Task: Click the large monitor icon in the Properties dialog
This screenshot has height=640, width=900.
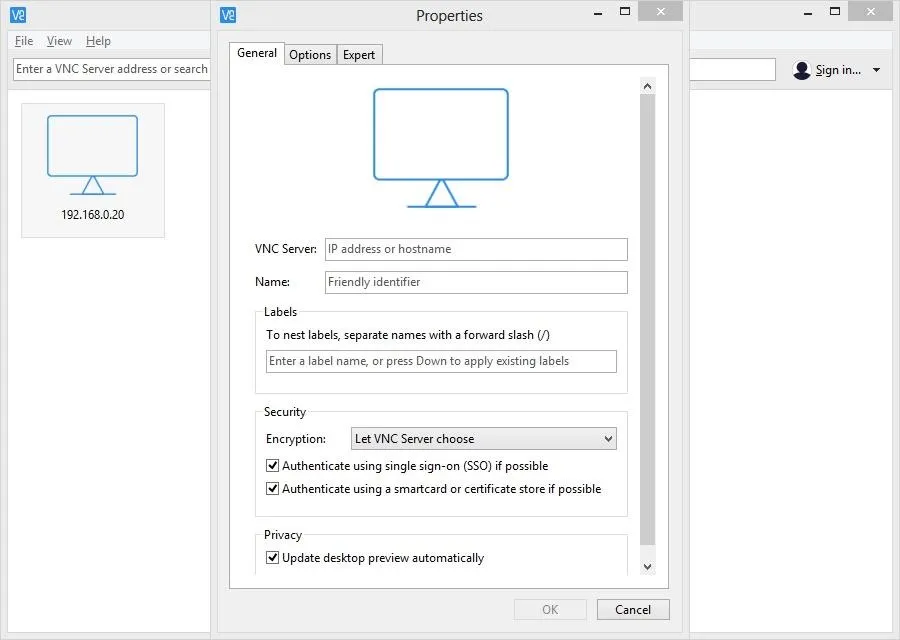Action: click(441, 148)
